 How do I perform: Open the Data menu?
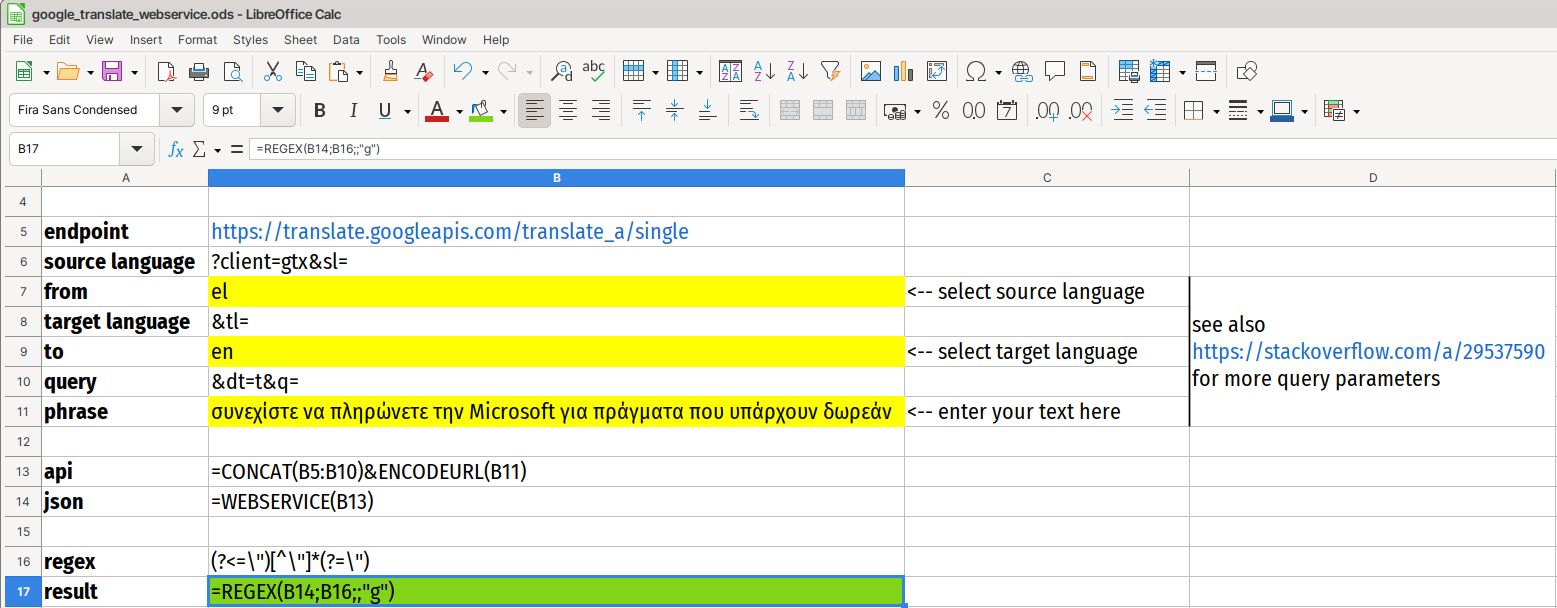coord(346,40)
